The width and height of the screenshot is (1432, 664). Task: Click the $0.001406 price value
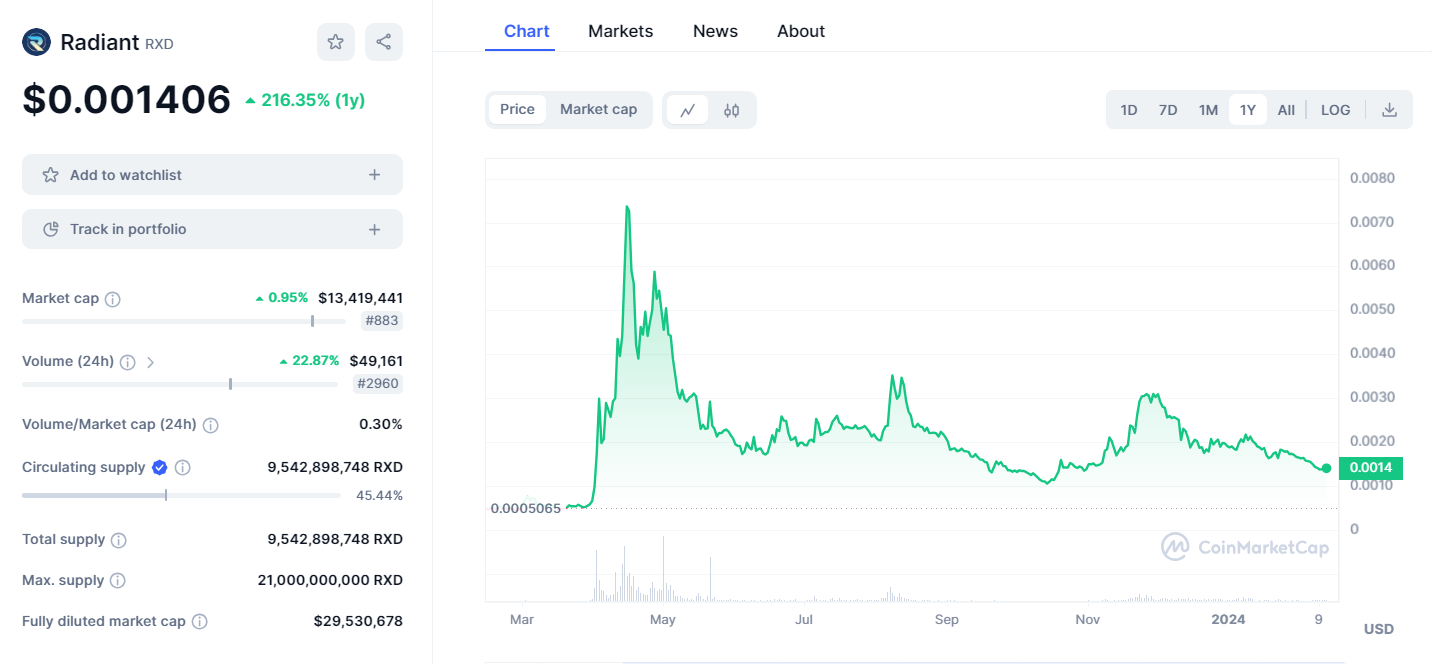point(127,99)
